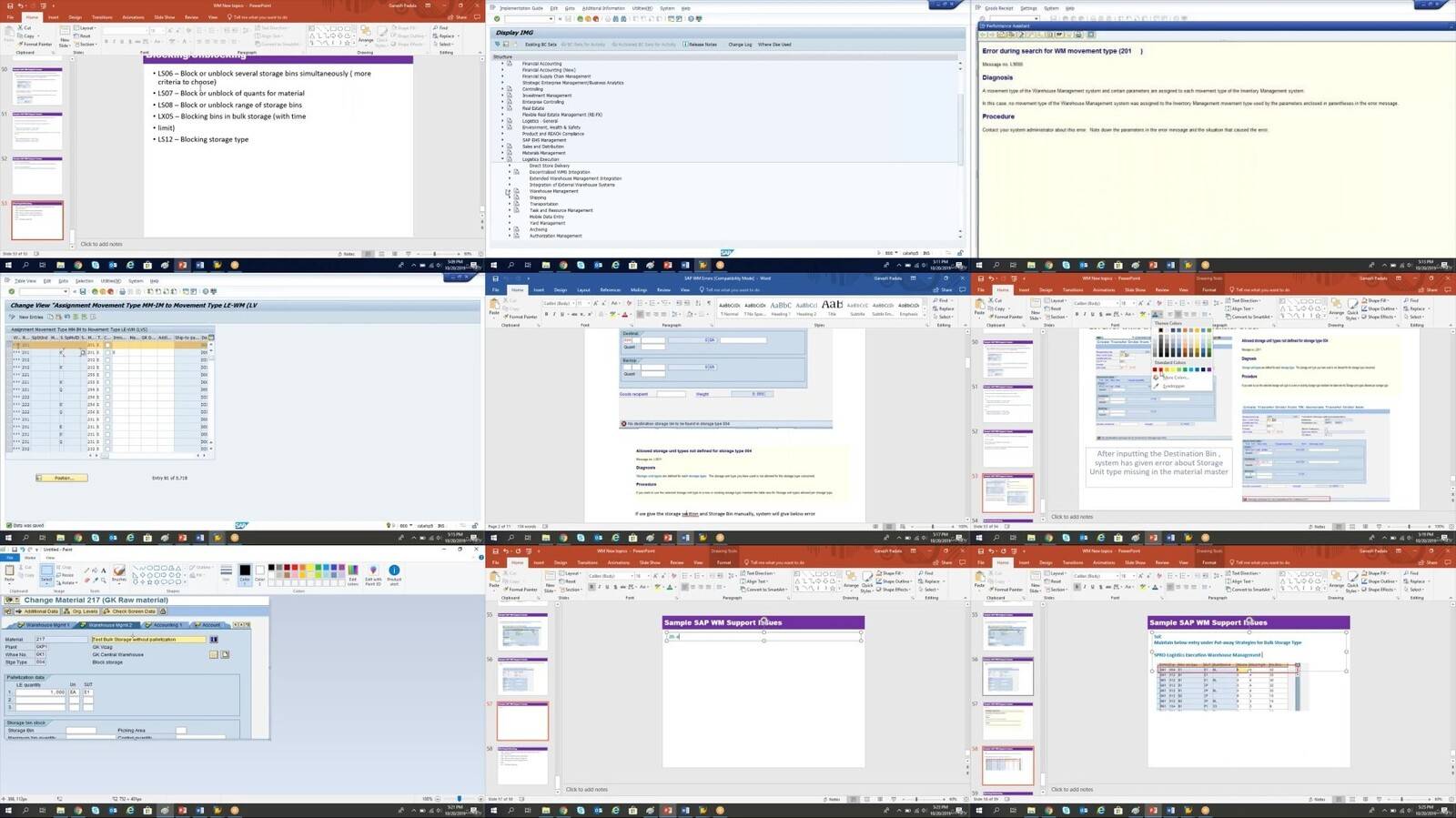Select the Pencil tool in Paint
1456x818 pixels.
86,571
